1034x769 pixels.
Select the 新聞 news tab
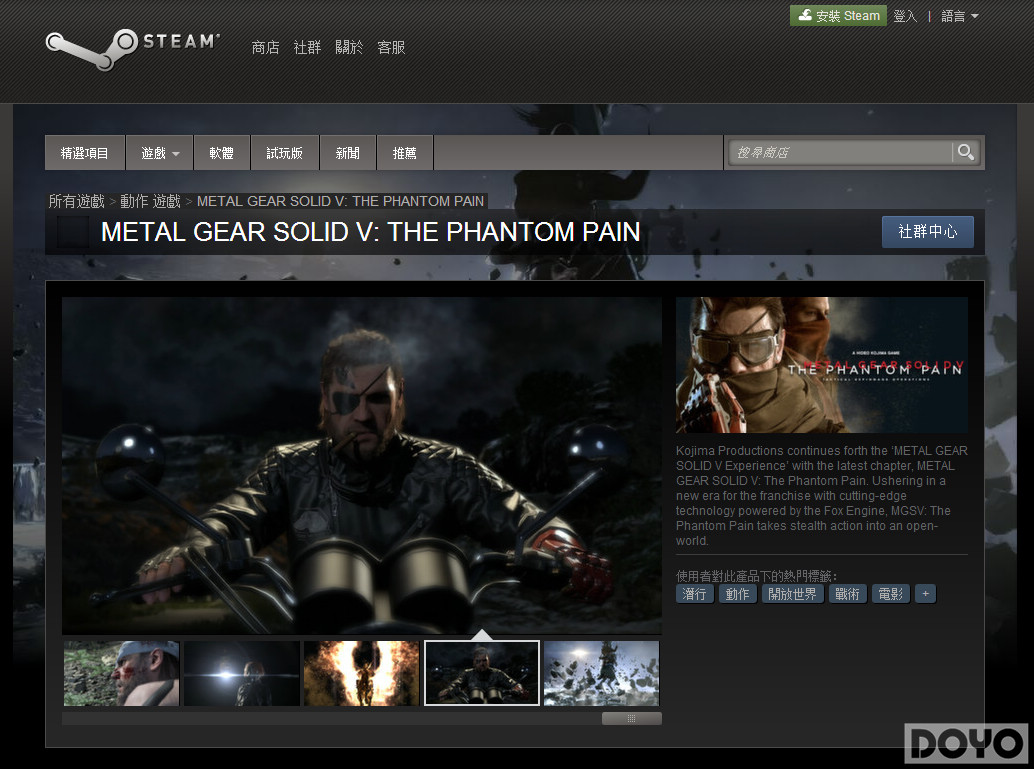pyautogui.click(x=348, y=153)
